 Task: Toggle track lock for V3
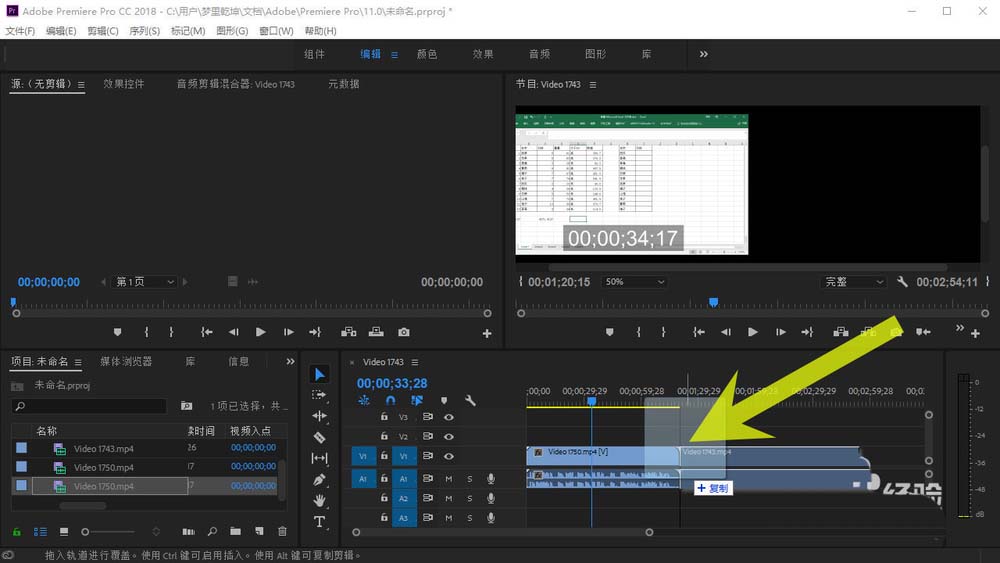point(384,416)
